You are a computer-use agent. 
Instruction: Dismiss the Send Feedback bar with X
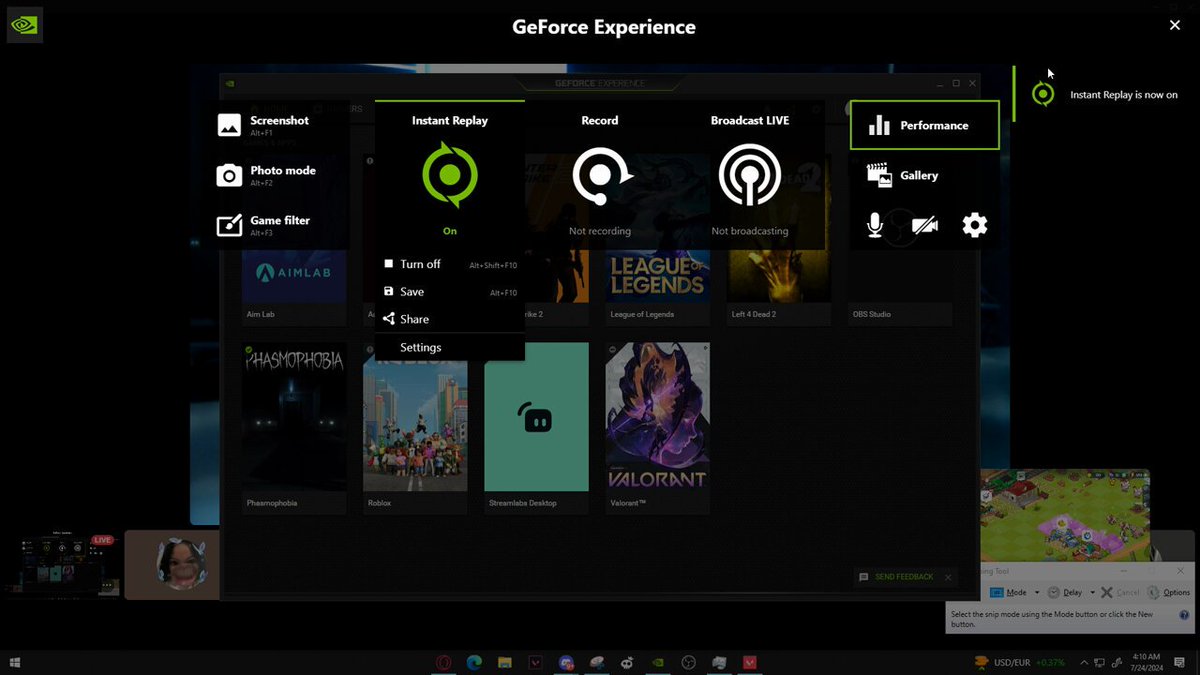(x=948, y=577)
